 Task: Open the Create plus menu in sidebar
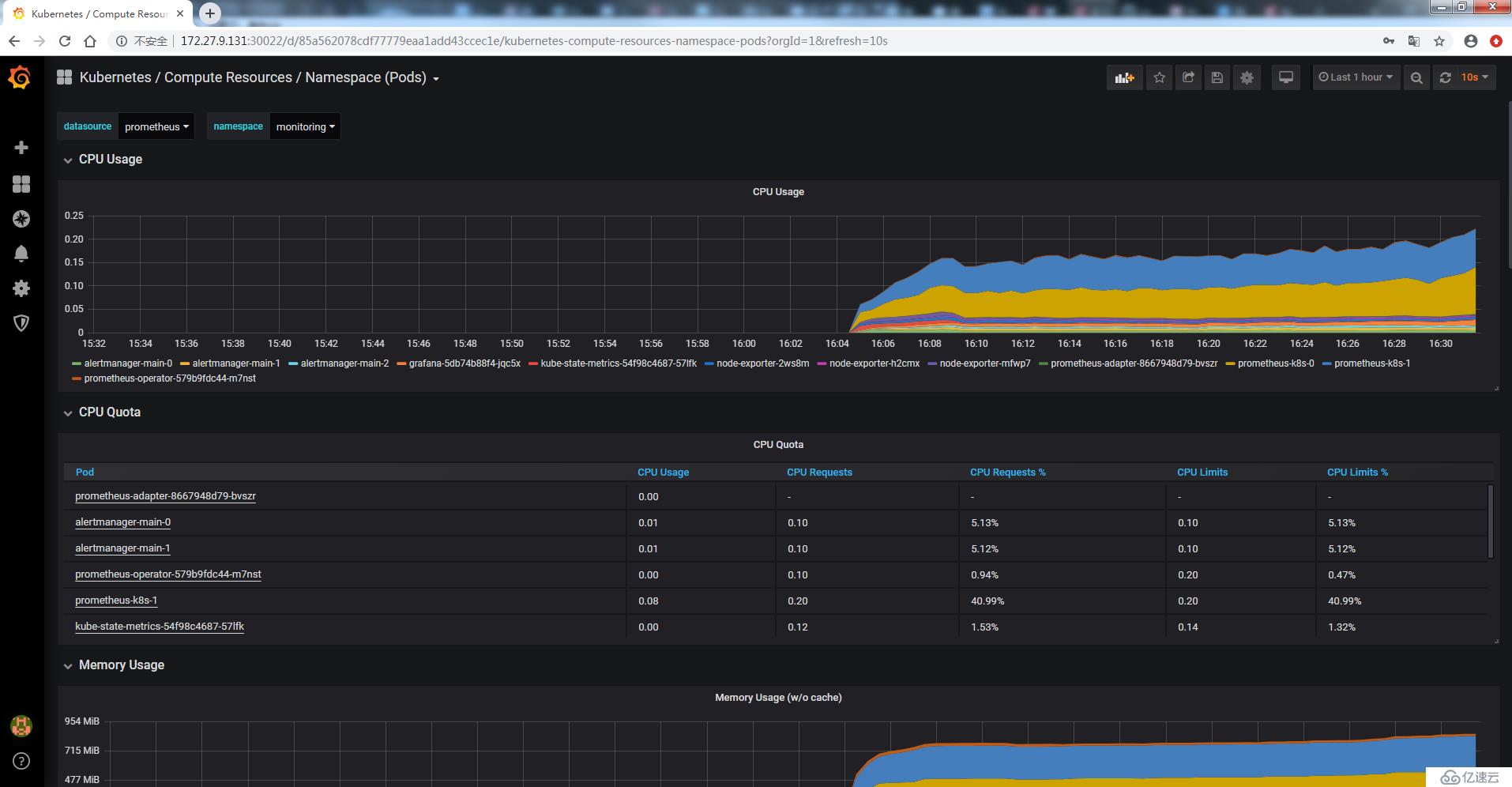pos(21,148)
